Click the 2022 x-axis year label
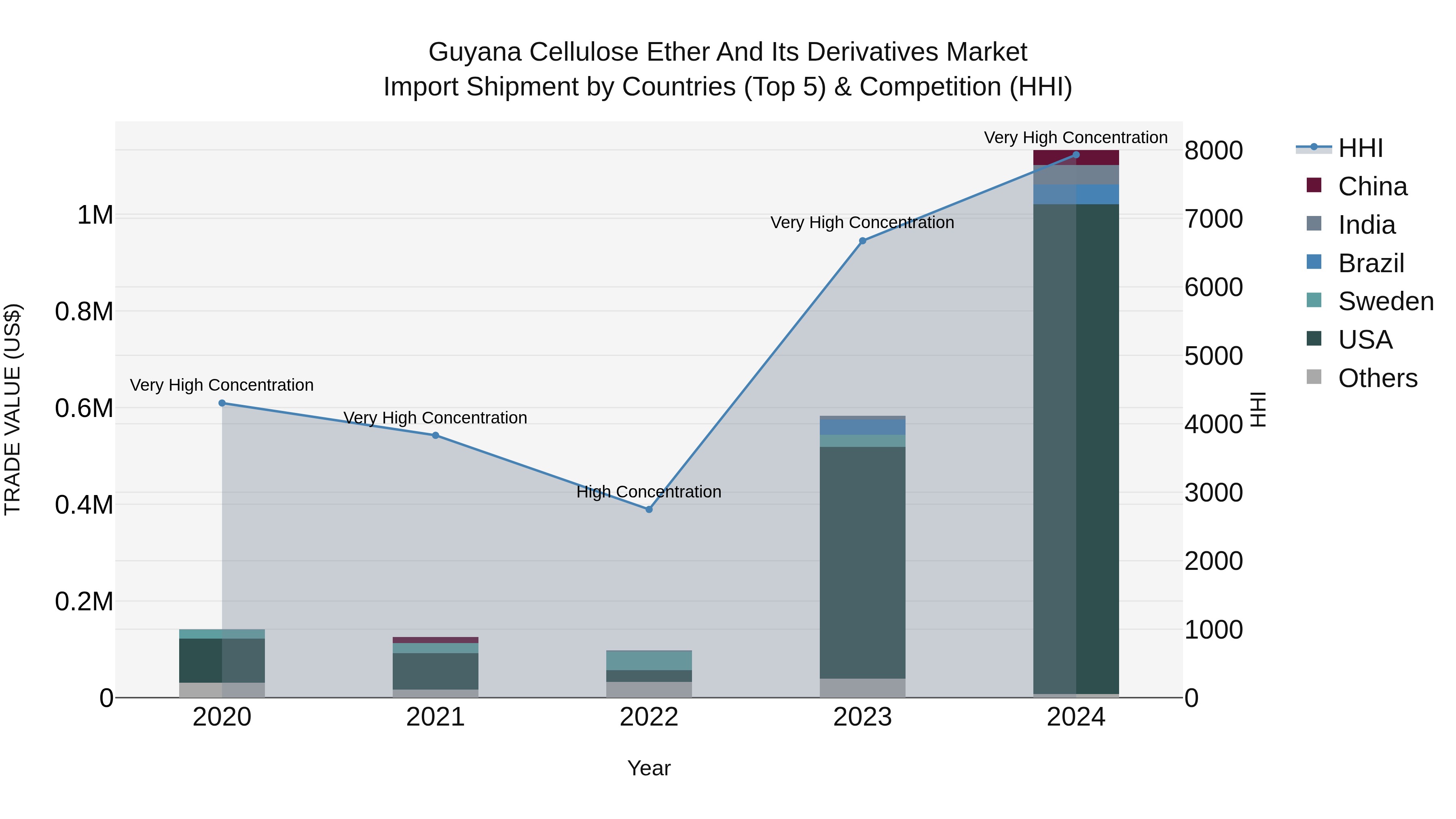The image size is (1456, 819). (x=649, y=717)
